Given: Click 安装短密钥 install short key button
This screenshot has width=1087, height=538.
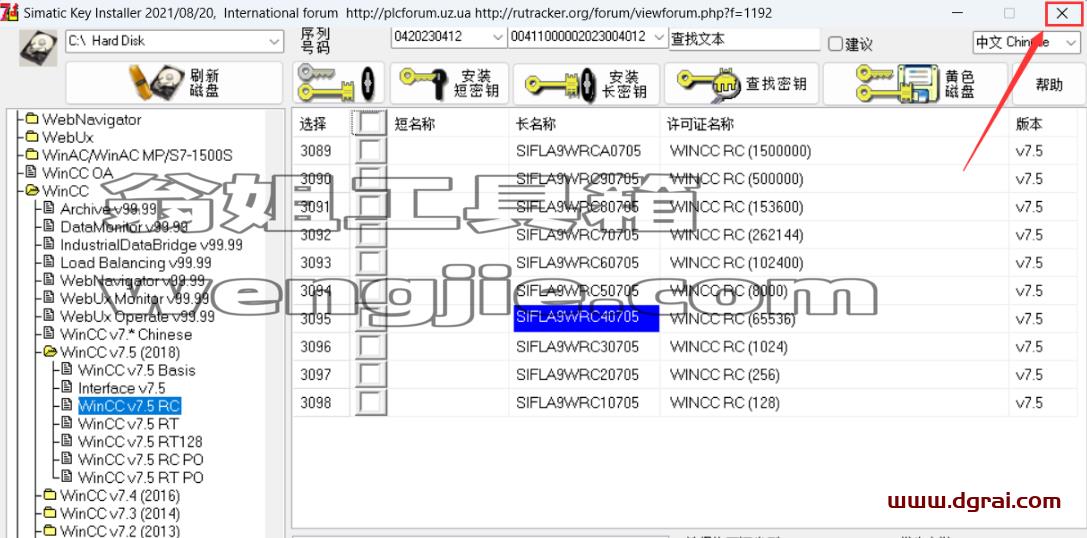Looking at the screenshot, I should [x=449, y=83].
